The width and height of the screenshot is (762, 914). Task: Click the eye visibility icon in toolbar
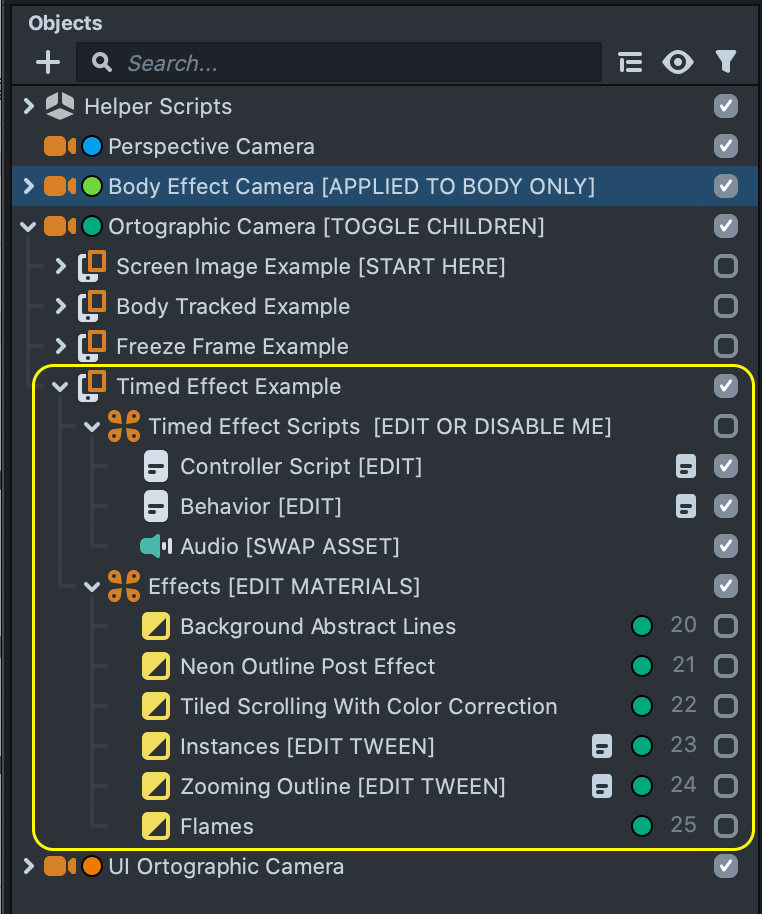(678, 63)
